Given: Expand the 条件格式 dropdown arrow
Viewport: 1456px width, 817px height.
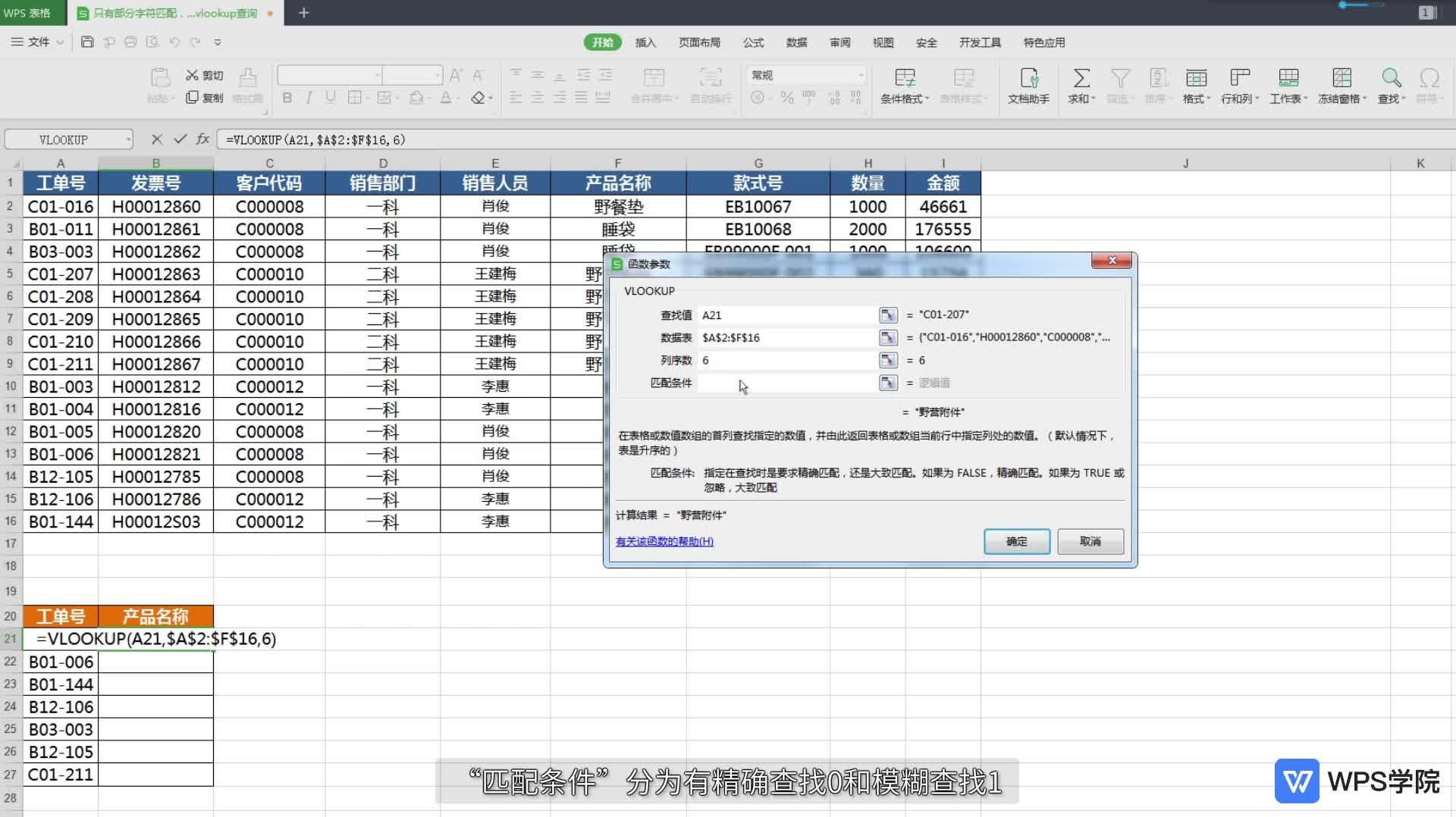Looking at the screenshot, I should tap(927, 99).
